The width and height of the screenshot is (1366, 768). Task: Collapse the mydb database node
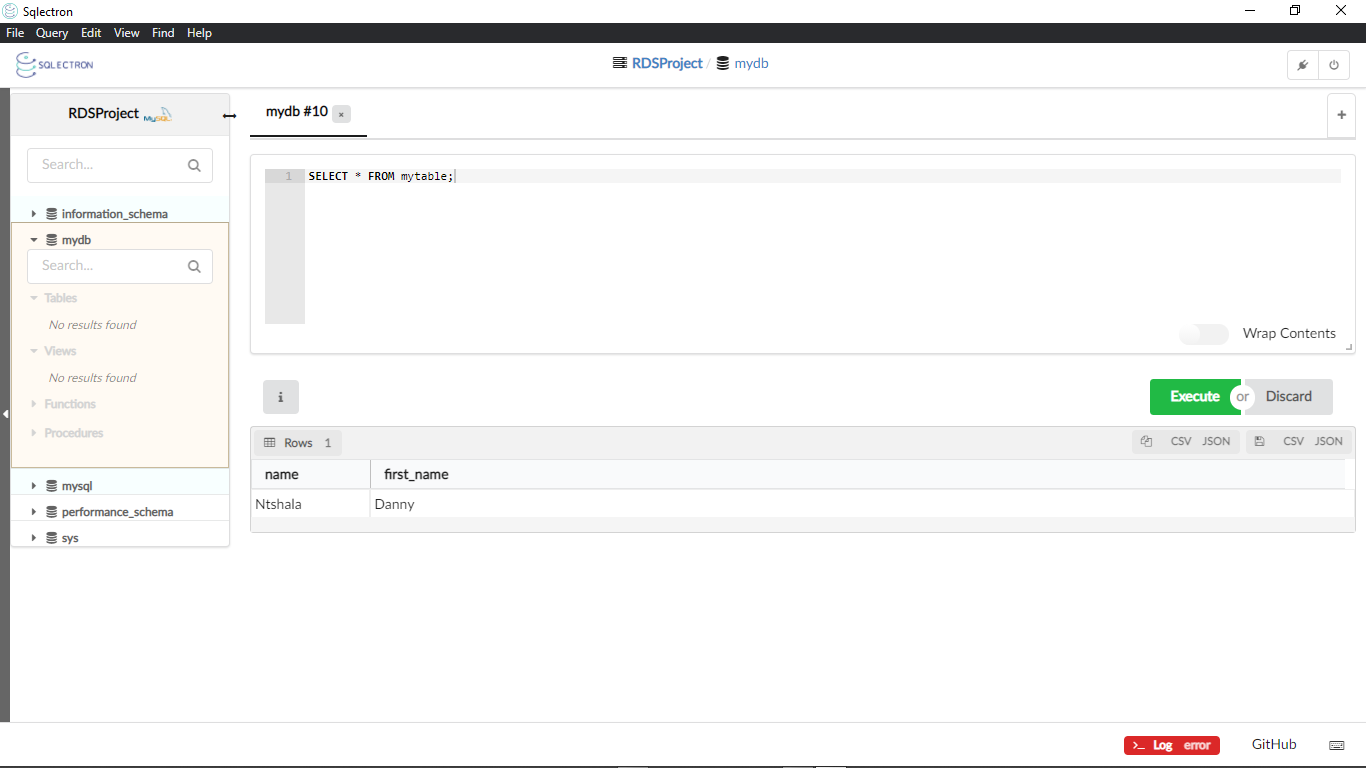click(34, 240)
